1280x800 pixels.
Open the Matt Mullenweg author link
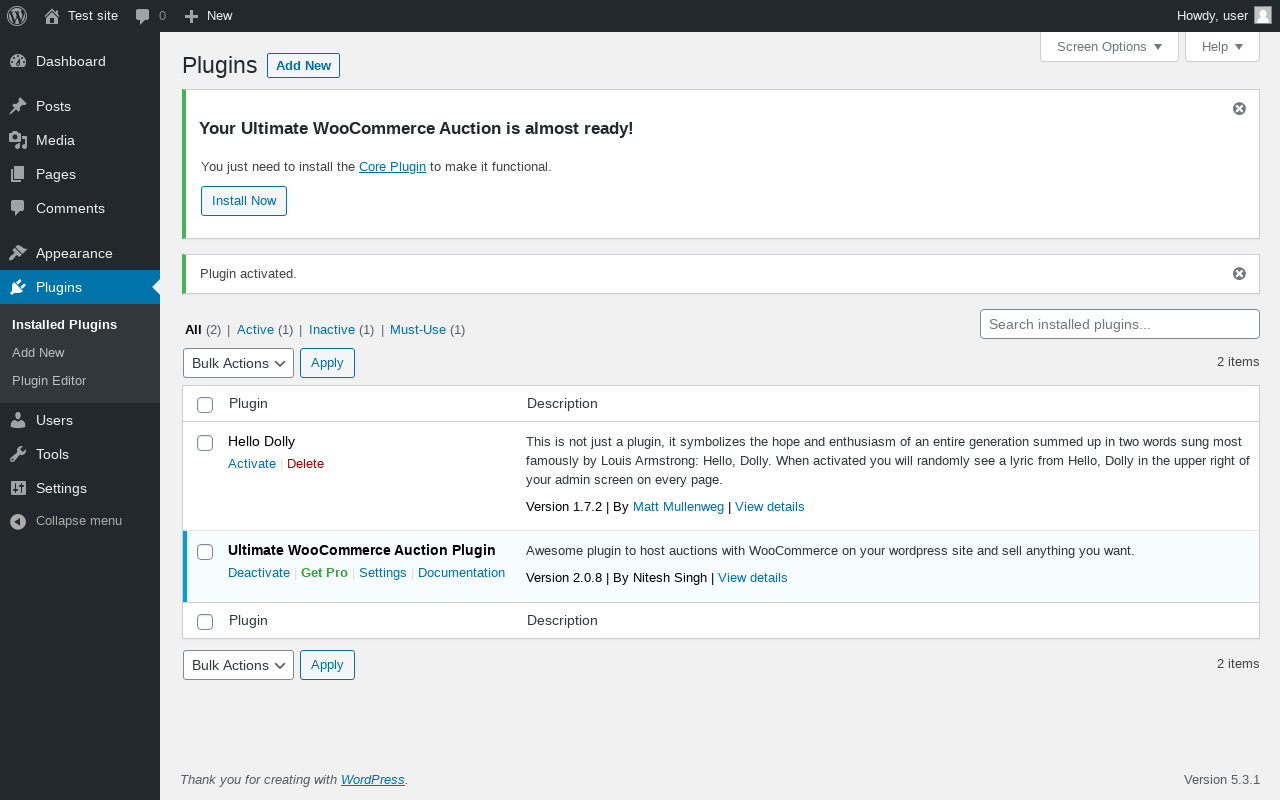pos(678,506)
